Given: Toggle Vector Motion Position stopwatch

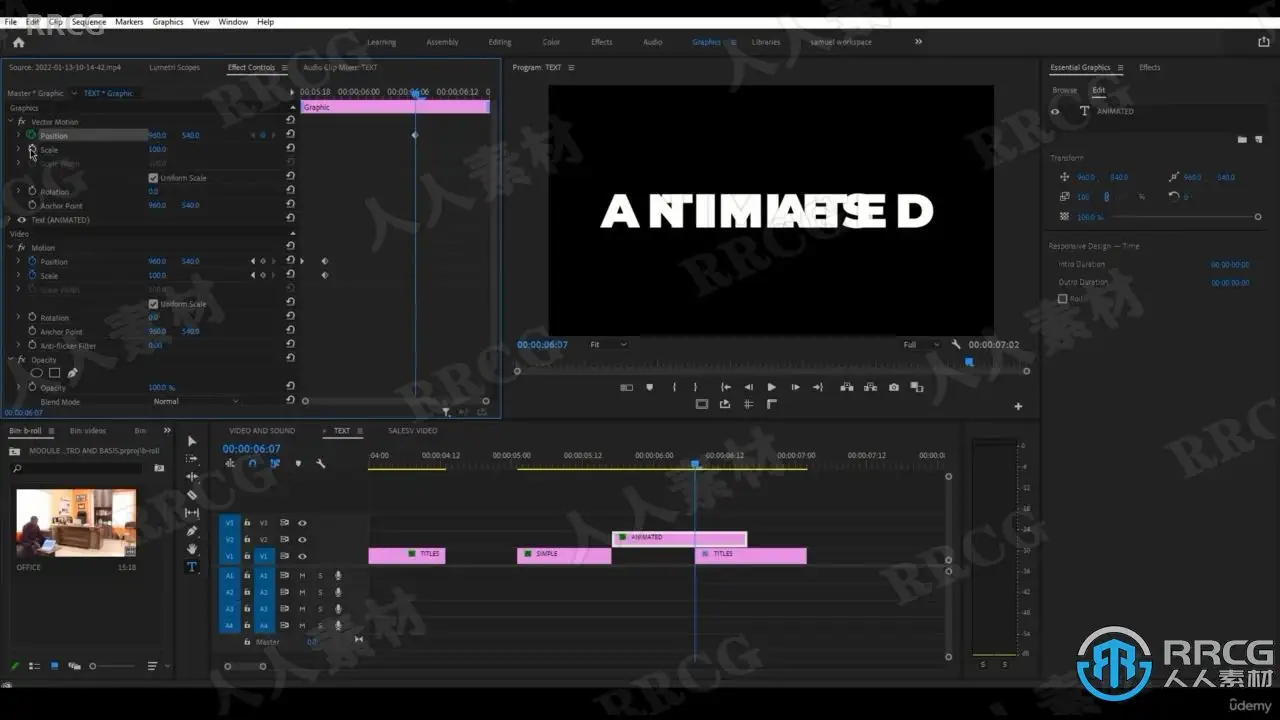Looking at the screenshot, I should tap(32, 135).
